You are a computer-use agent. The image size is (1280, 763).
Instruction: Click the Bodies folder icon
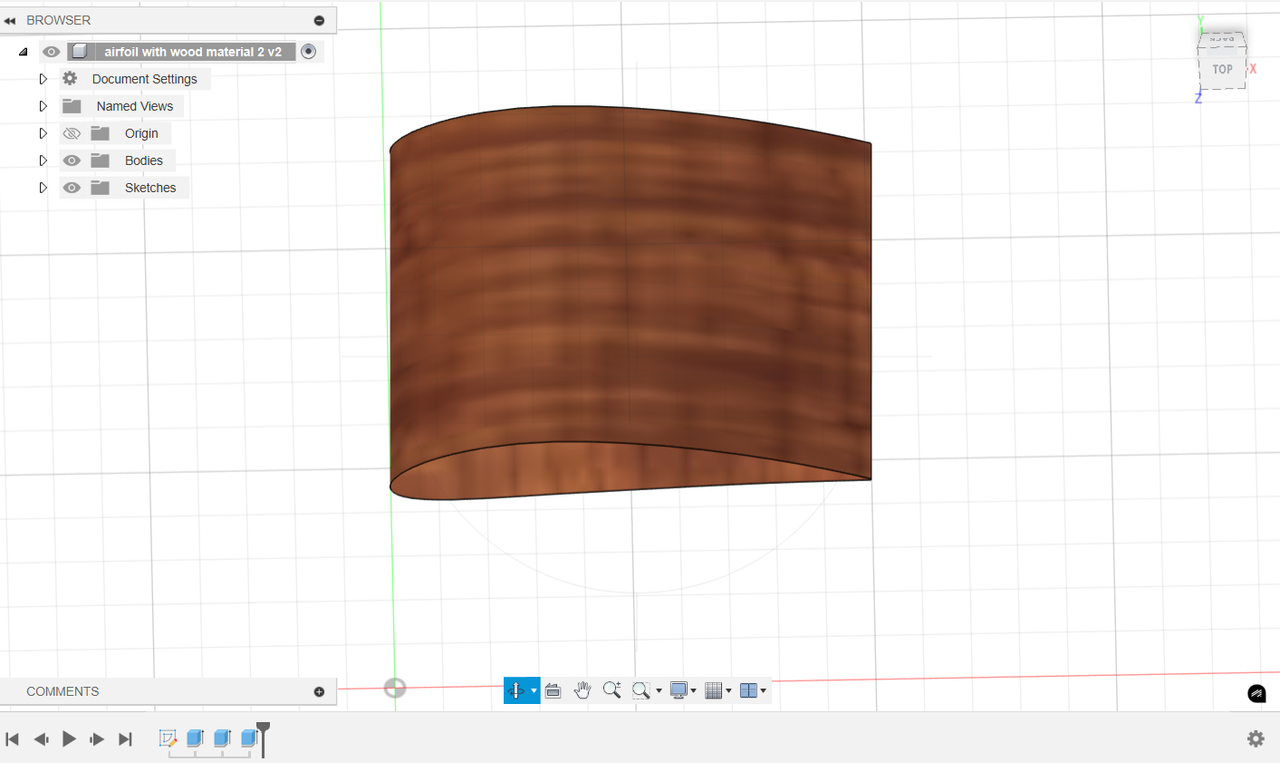pyautogui.click(x=100, y=160)
